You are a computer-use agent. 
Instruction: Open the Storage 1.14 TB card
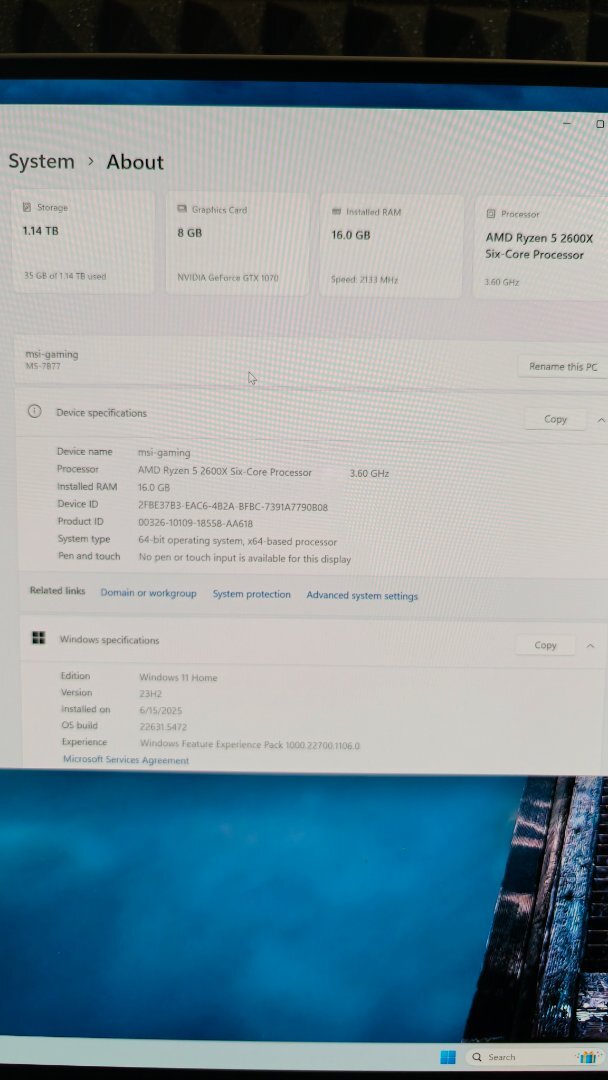click(83, 242)
